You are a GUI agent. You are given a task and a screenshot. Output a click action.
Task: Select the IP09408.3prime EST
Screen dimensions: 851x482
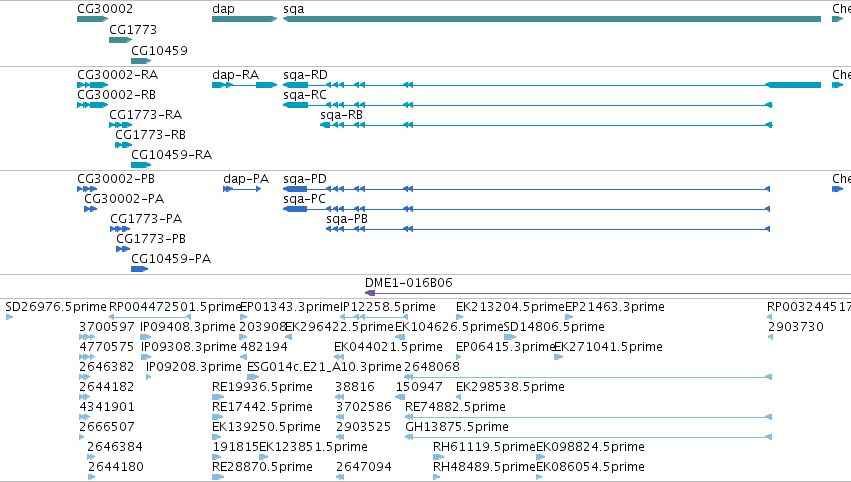coord(146,337)
